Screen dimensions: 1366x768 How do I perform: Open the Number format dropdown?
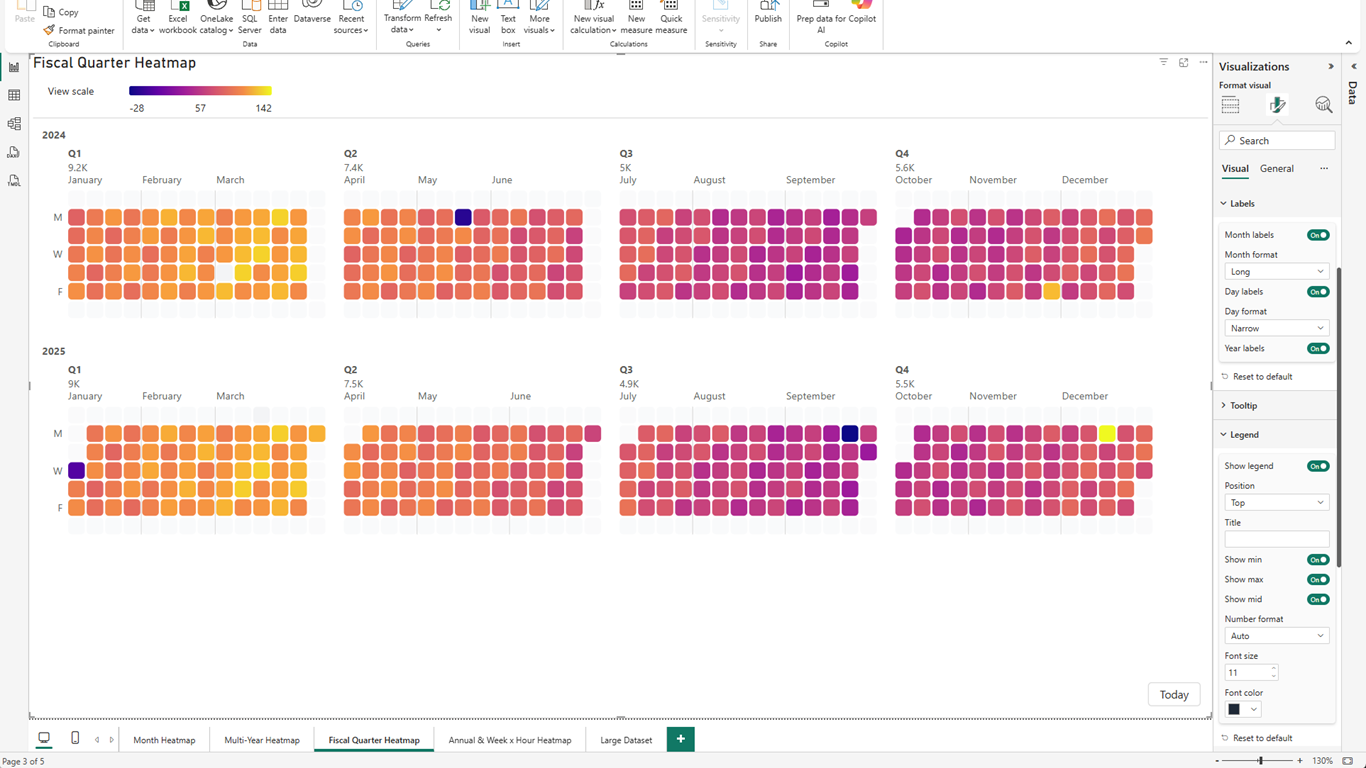click(1277, 635)
